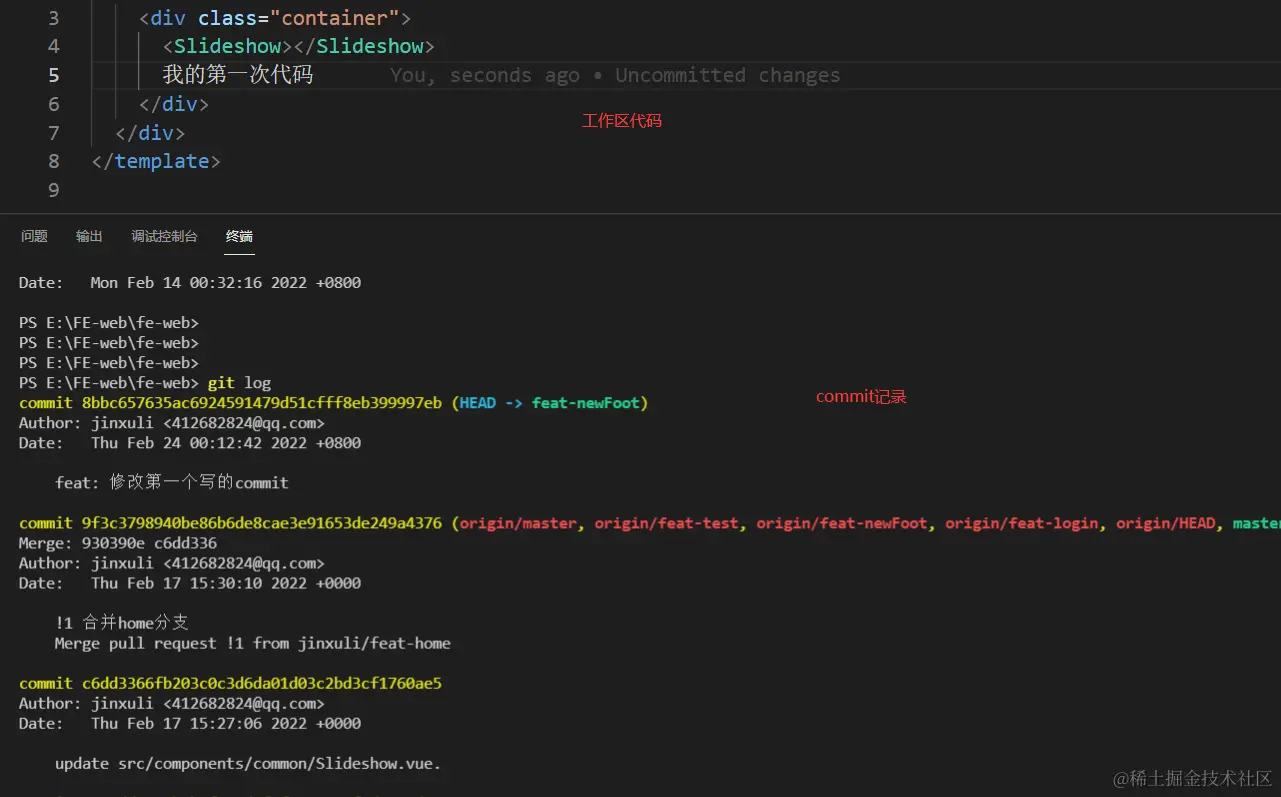
Task: Click the origin/feat-test ref label
Action: coord(667,523)
